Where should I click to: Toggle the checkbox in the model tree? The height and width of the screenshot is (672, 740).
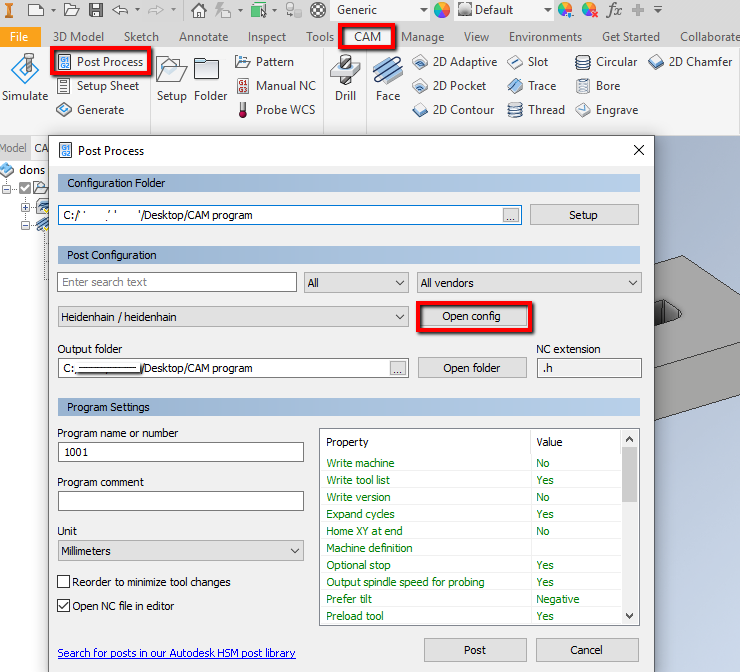[25, 188]
